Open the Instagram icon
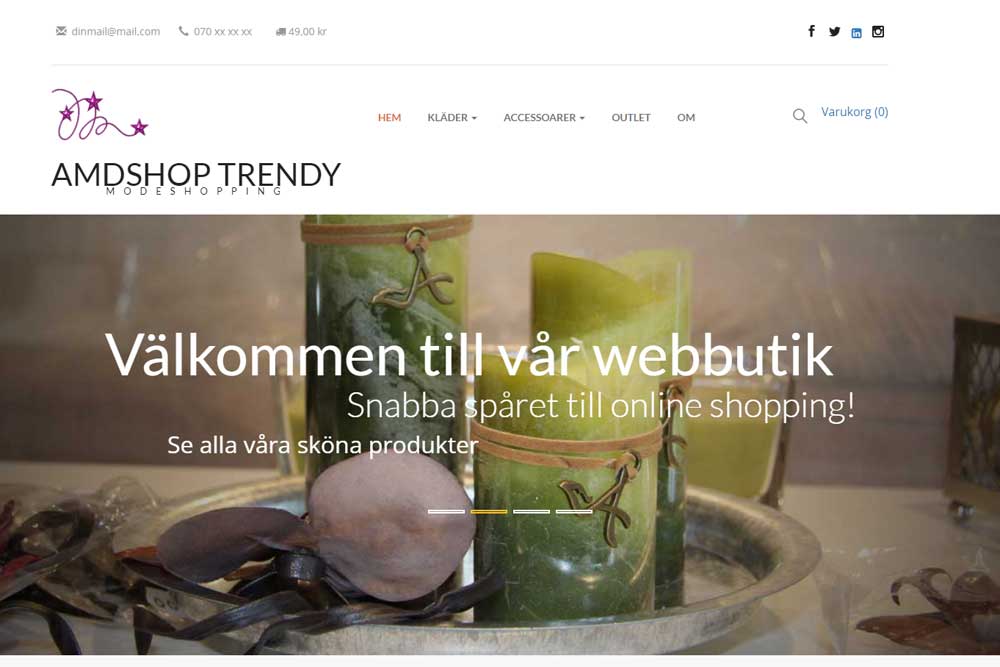Viewport: 1000px width, 667px height. tap(878, 31)
